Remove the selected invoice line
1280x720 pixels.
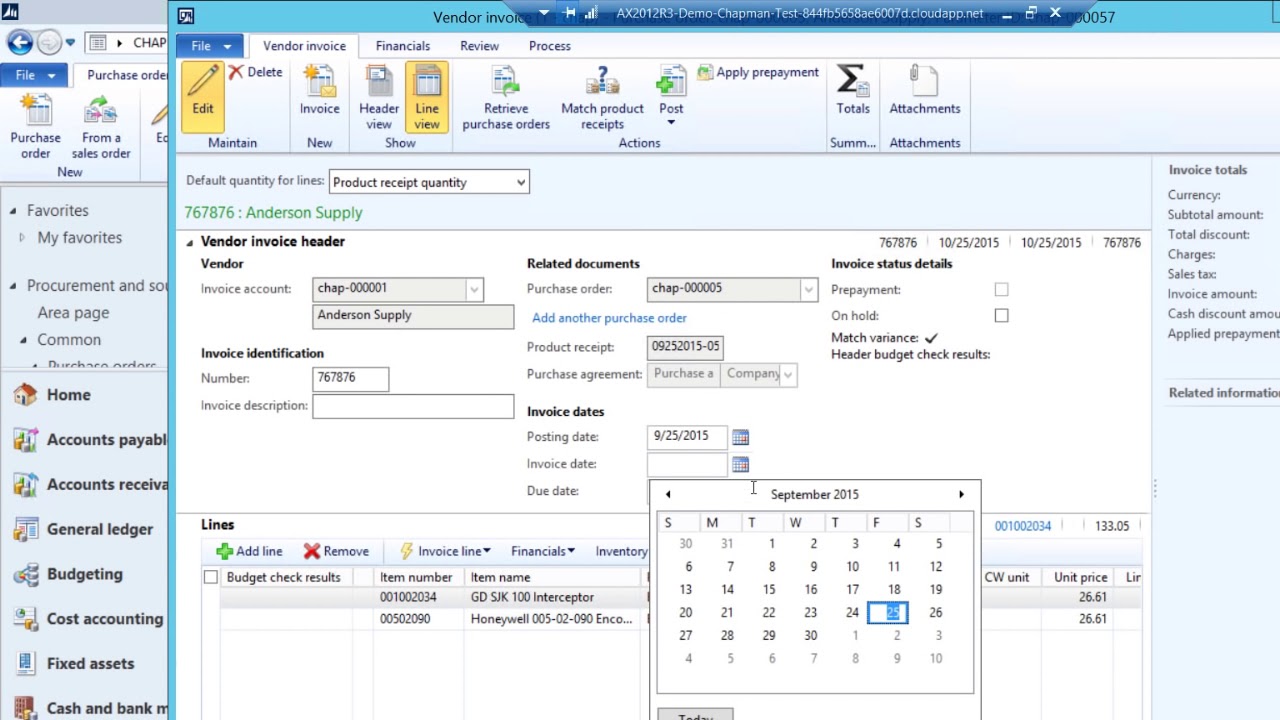(337, 551)
